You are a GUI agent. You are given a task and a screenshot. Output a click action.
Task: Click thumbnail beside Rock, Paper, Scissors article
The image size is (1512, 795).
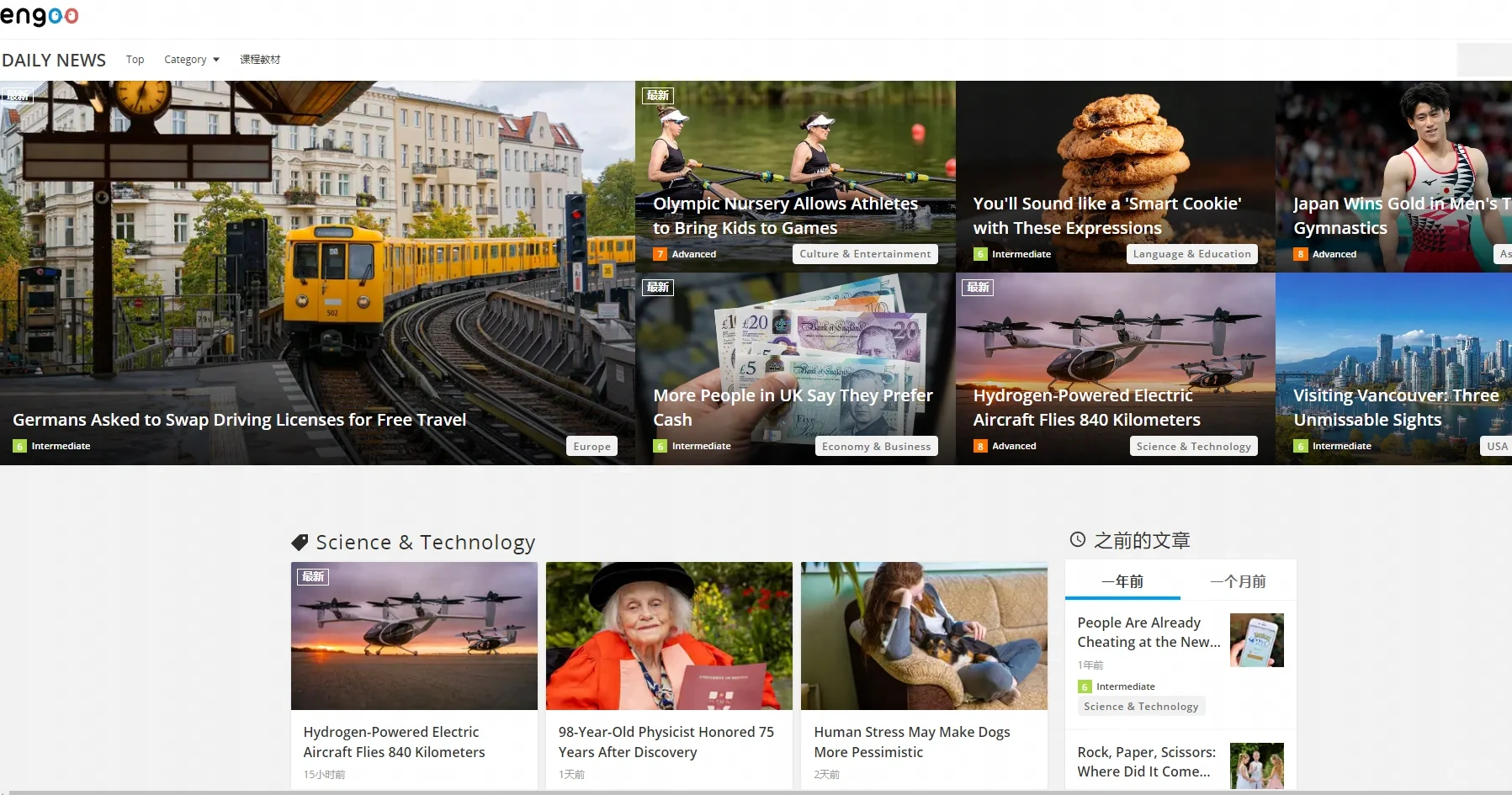1257,766
